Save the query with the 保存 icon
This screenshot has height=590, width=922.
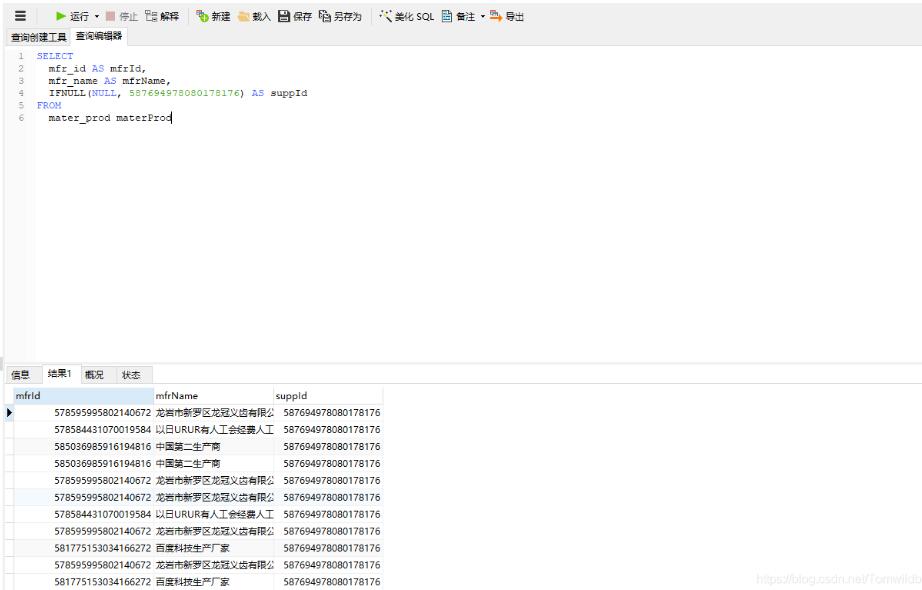point(293,15)
